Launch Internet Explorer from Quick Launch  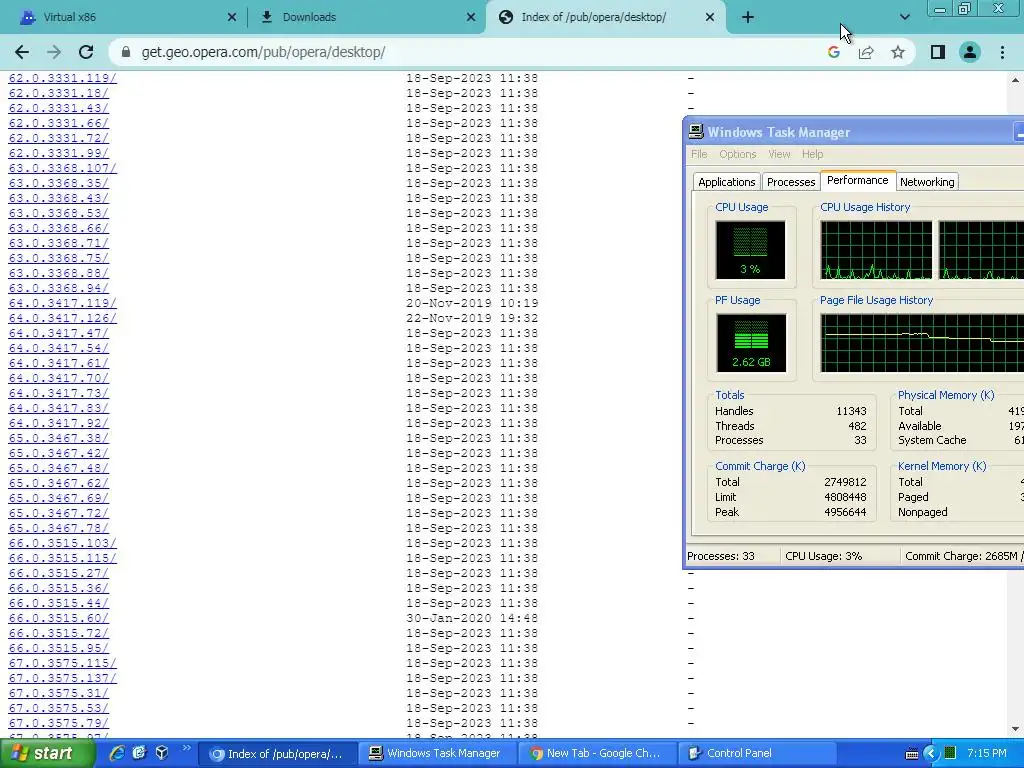point(117,753)
